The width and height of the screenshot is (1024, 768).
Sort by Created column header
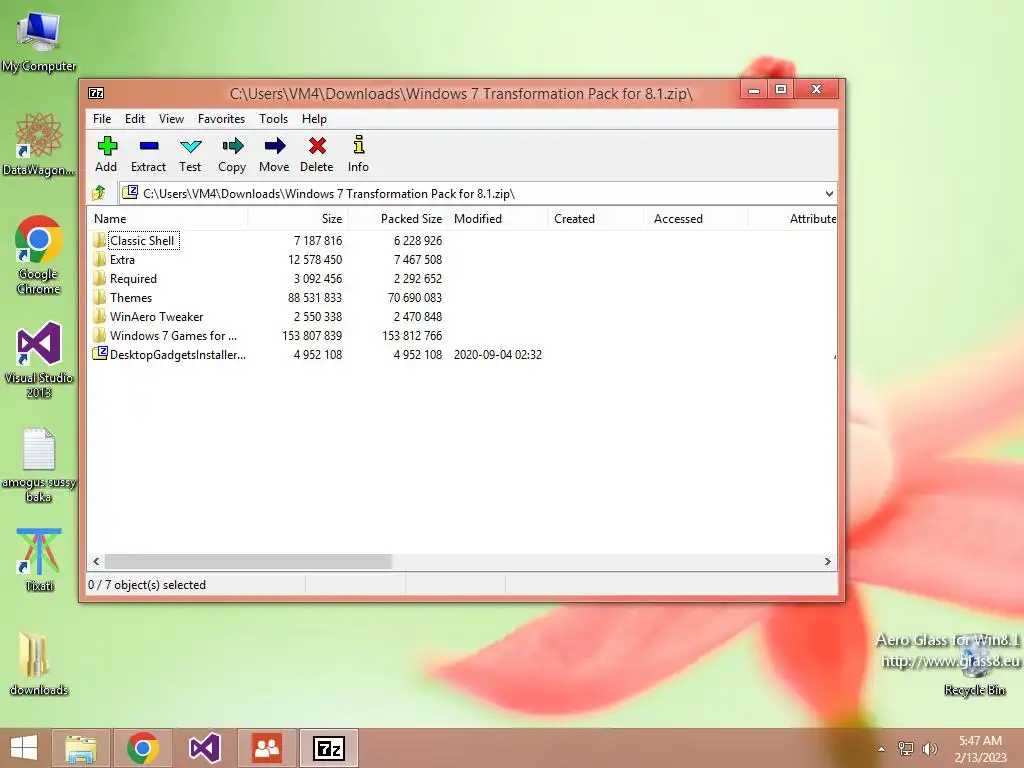598,219
